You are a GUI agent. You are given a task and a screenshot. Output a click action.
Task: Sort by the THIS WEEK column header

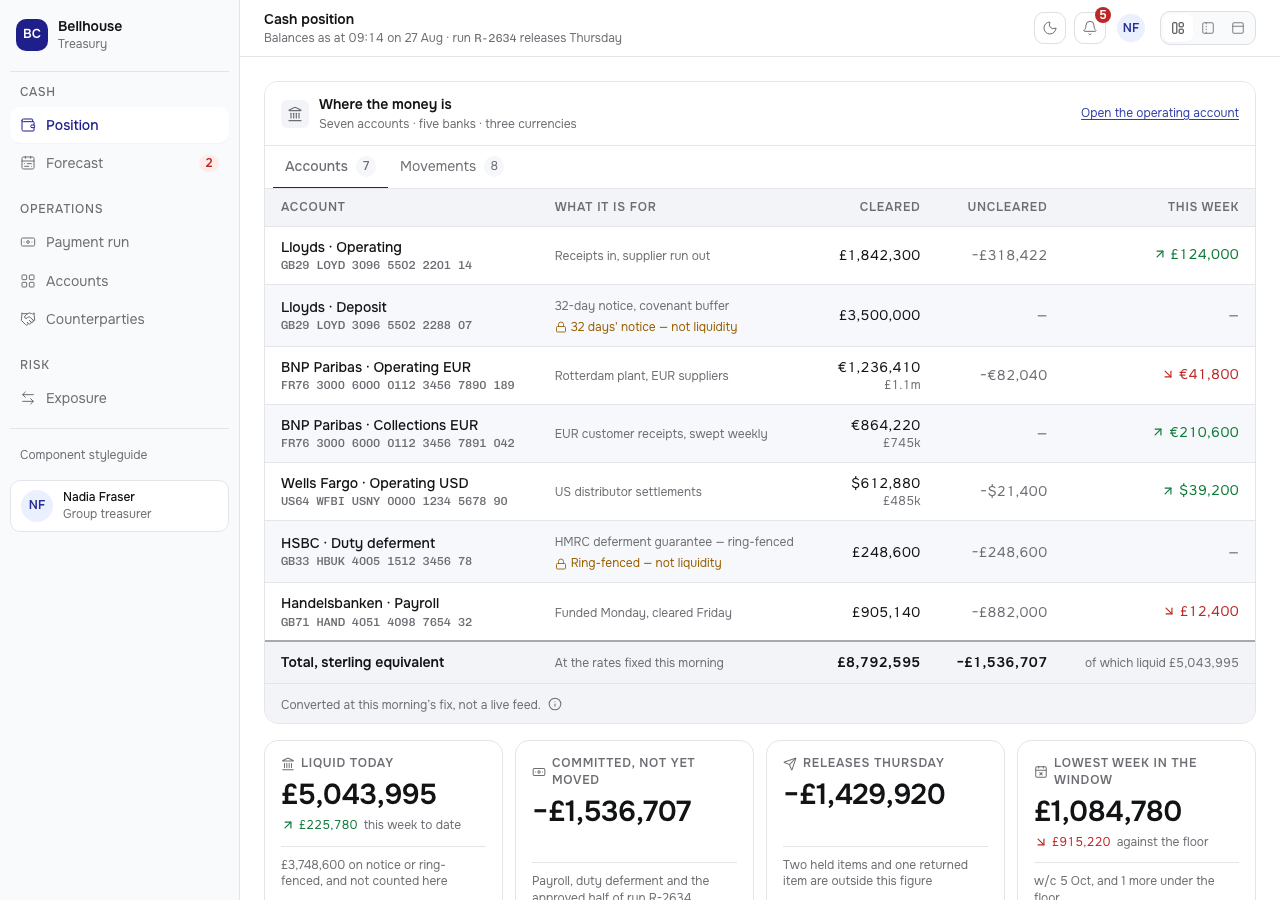[1203, 207]
